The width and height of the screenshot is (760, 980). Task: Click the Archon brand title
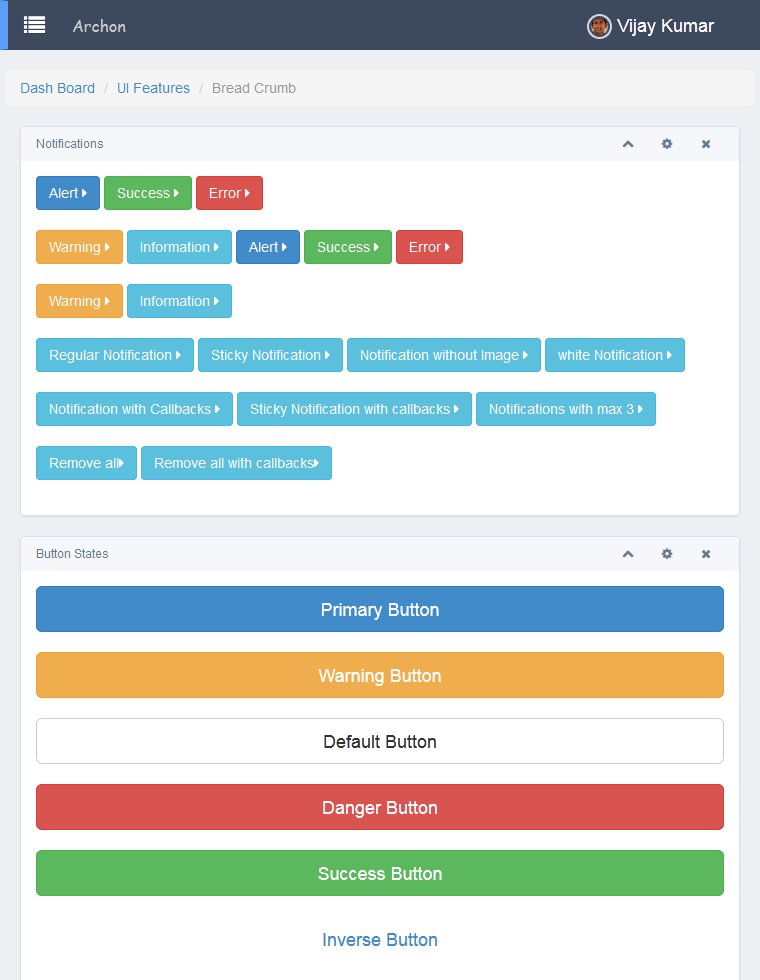[x=99, y=26]
